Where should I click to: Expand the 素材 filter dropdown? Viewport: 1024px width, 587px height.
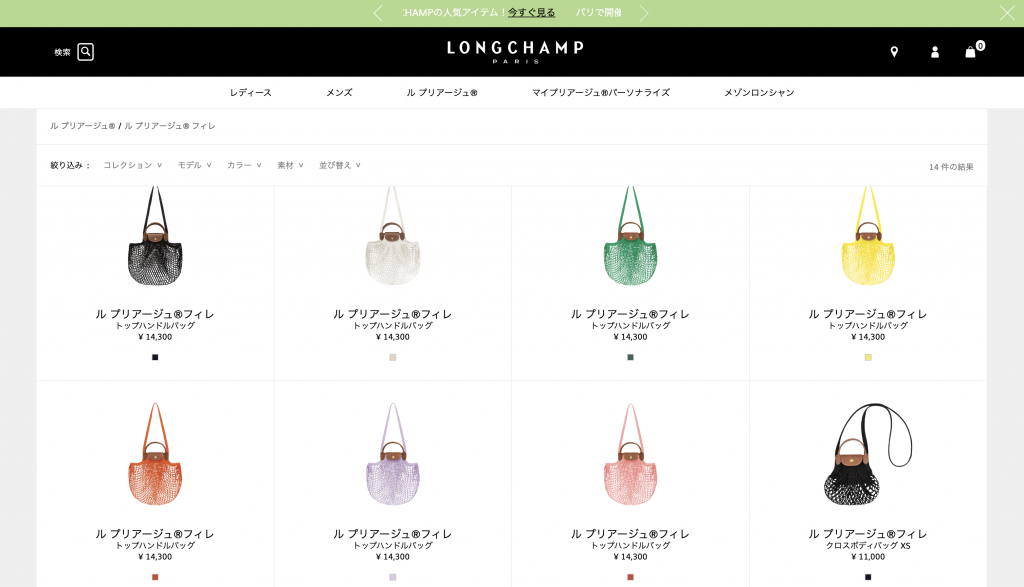click(290, 165)
